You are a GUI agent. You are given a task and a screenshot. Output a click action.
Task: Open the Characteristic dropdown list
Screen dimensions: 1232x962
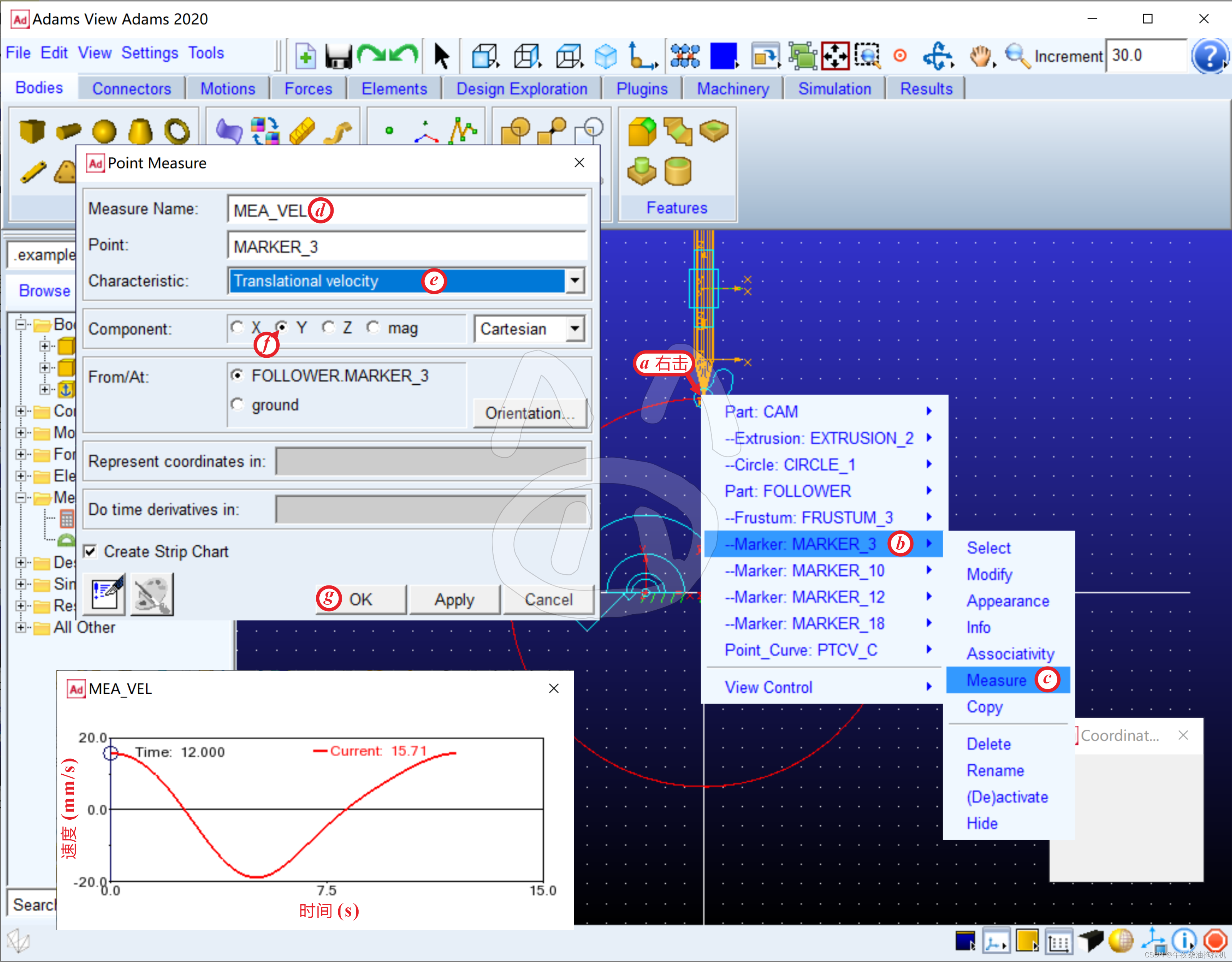574,280
